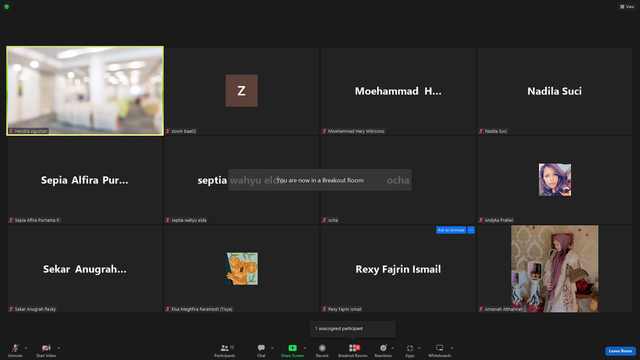640x360 pixels.
Task: Click the 'septia wahyu elda' name label
Action: (189, 220)
